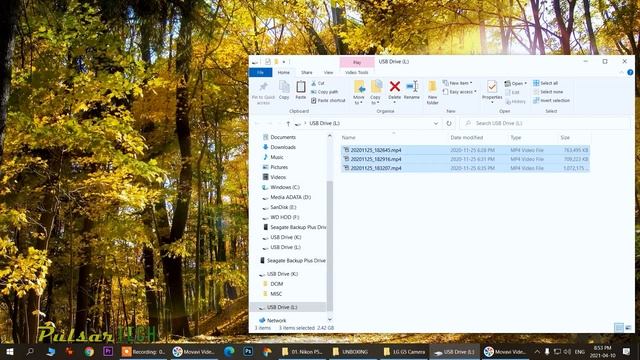Open Documents in navigation pane
This screenshot has height=360, width=640.
pos(283,137)
